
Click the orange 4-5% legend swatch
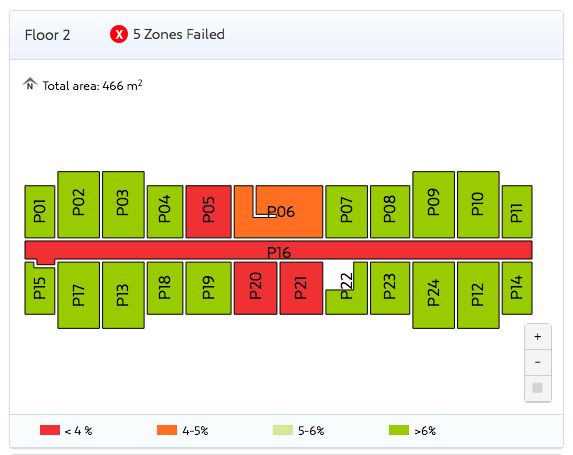[167, 430]
